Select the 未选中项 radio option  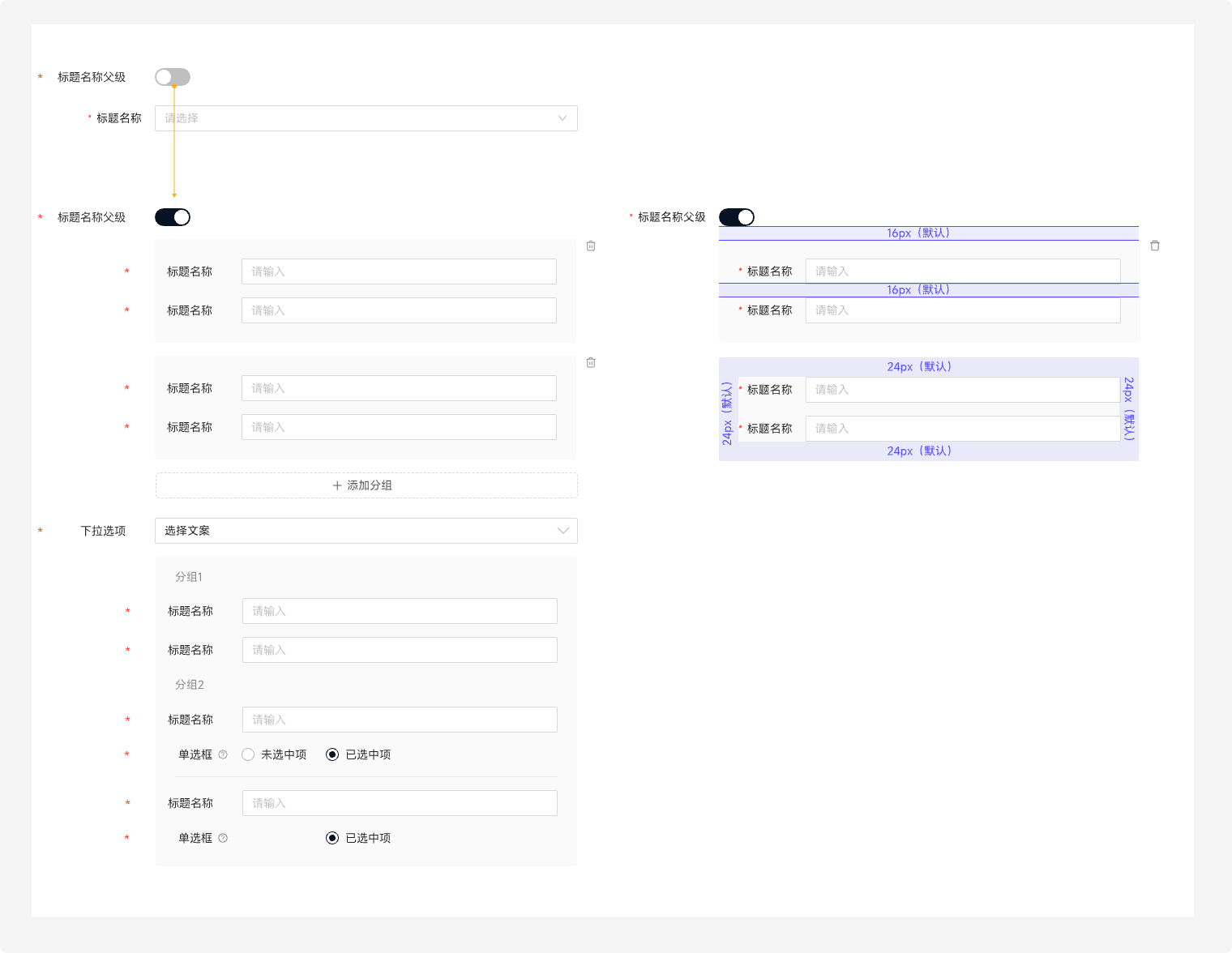248,754
